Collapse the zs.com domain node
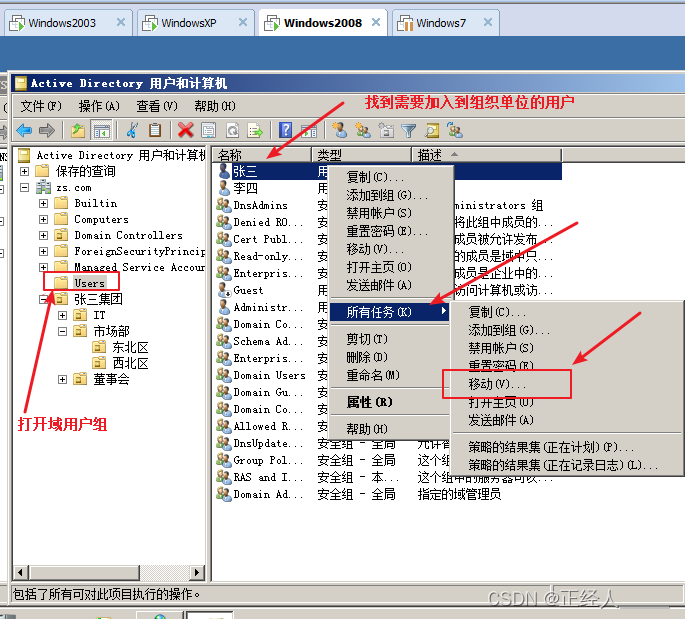Viewport: 685px width, 619px height. [x=25, y=187]
